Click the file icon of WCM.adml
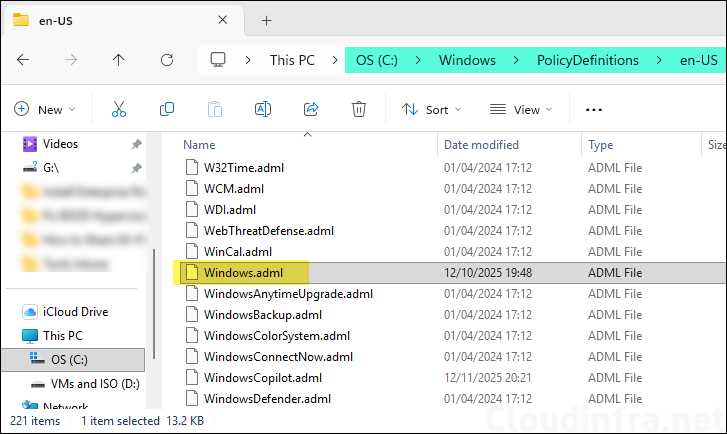The width and height of the screenshot is (727, 434). (x=192, y=188)
